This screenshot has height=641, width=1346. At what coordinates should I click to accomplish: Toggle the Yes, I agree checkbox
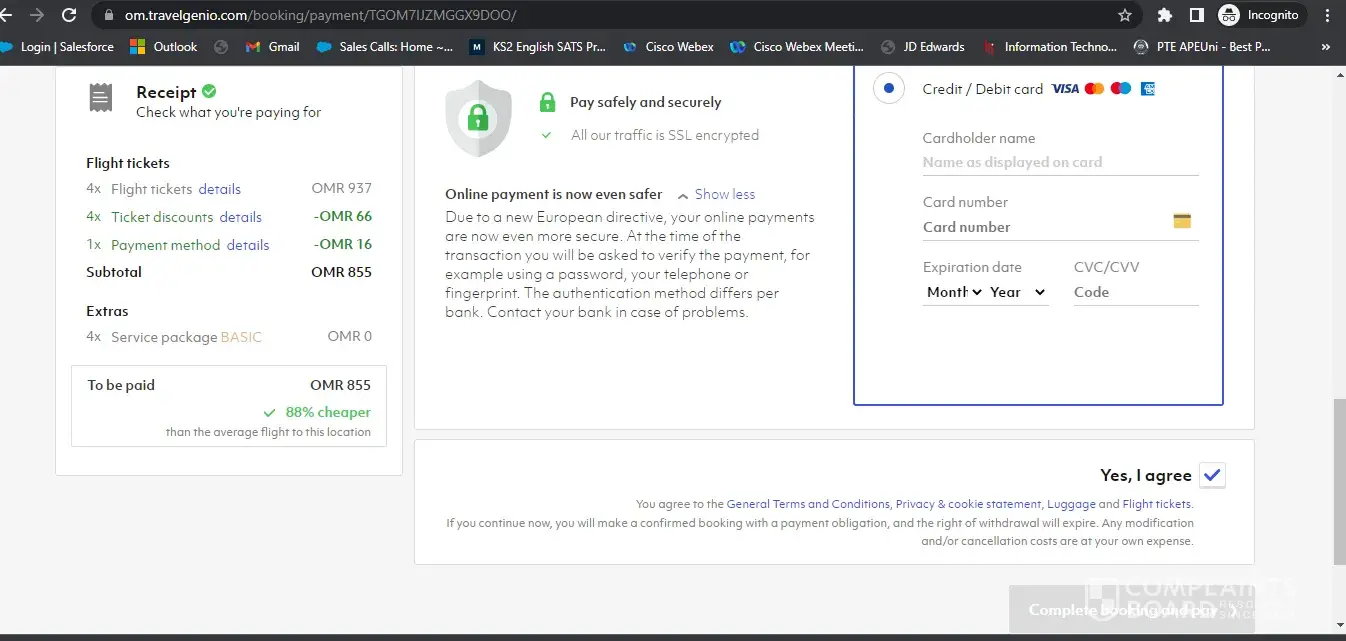pos(1212,475)
